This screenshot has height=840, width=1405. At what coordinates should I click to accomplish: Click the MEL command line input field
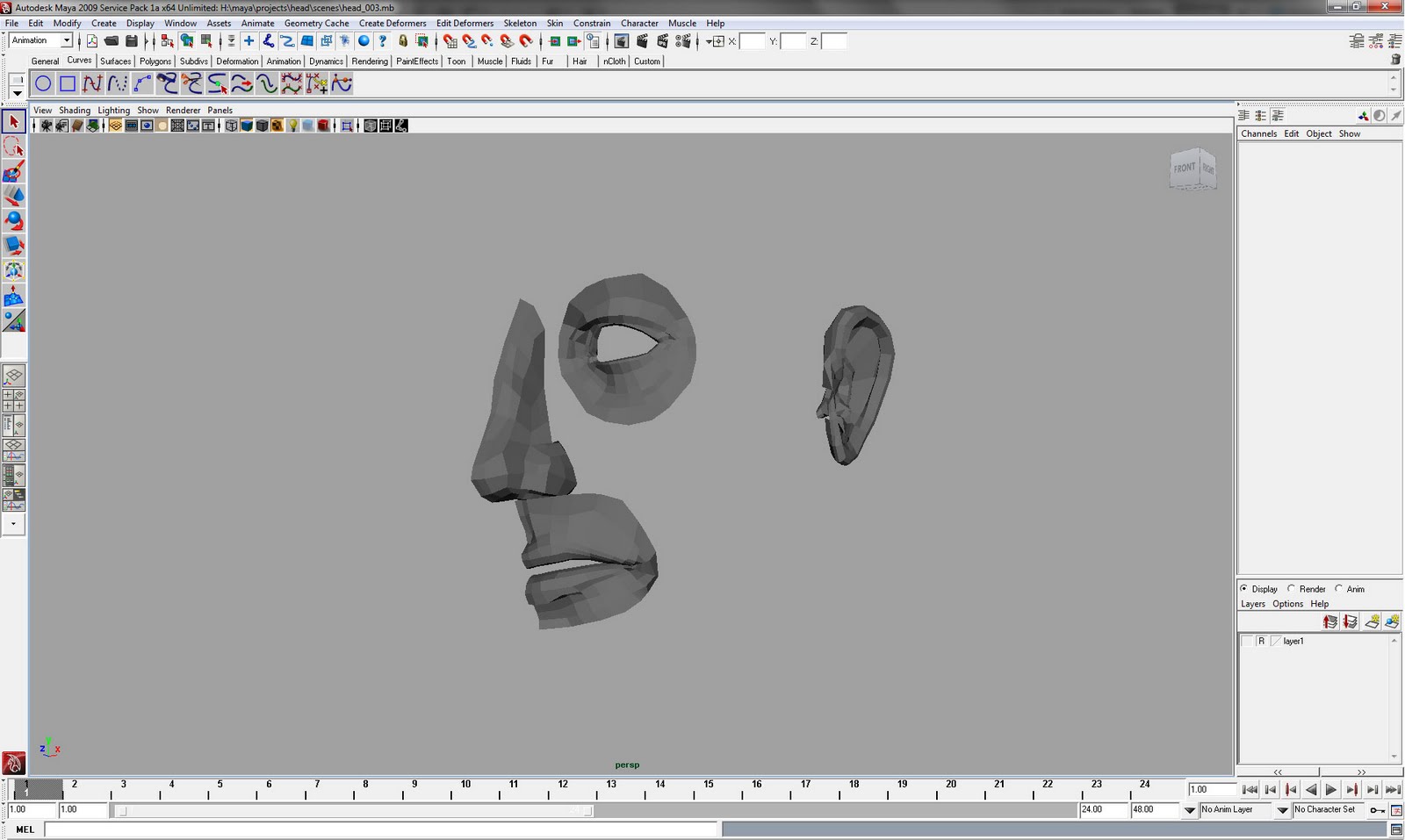point(381,829)
